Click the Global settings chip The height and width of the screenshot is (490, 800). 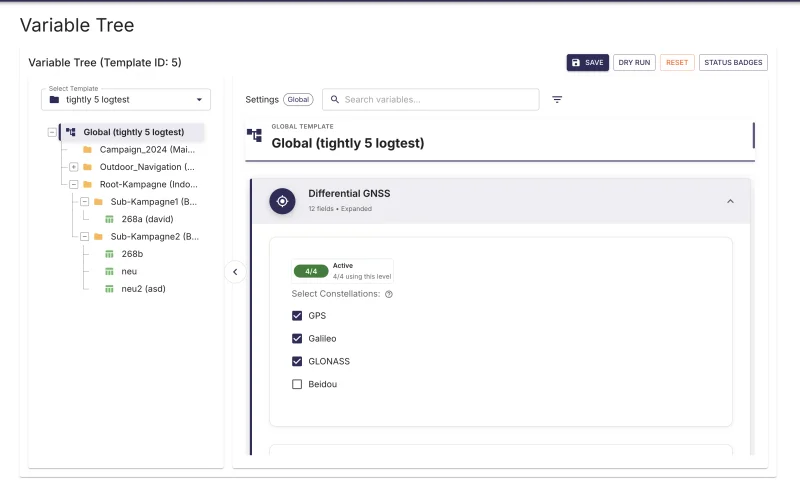click(x=298, y=100)
